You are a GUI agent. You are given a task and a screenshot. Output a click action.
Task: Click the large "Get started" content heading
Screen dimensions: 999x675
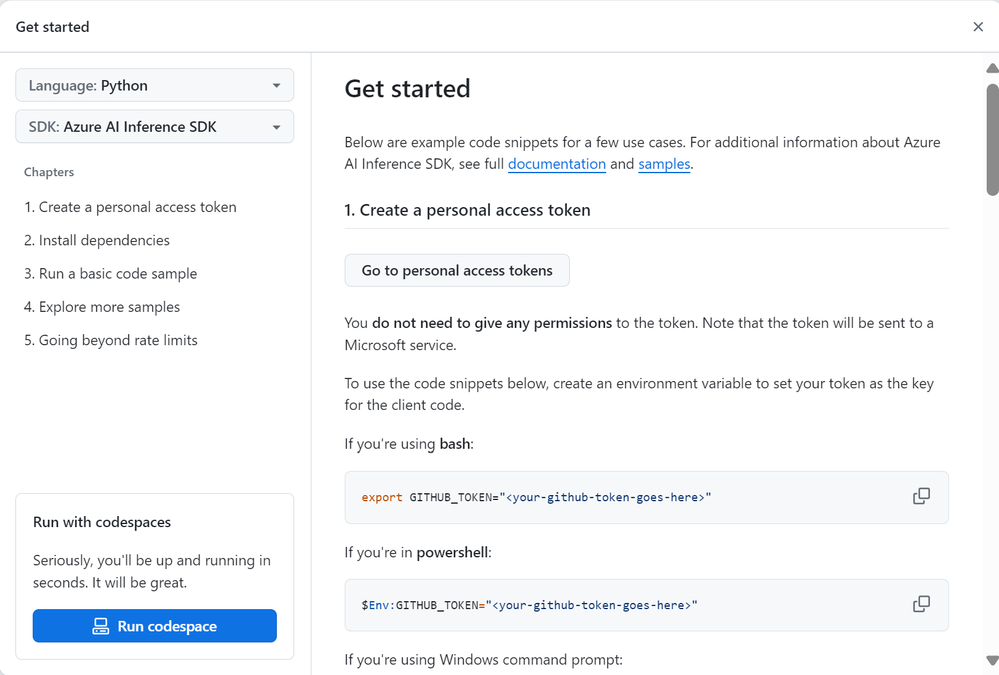[x=408, y=89]
